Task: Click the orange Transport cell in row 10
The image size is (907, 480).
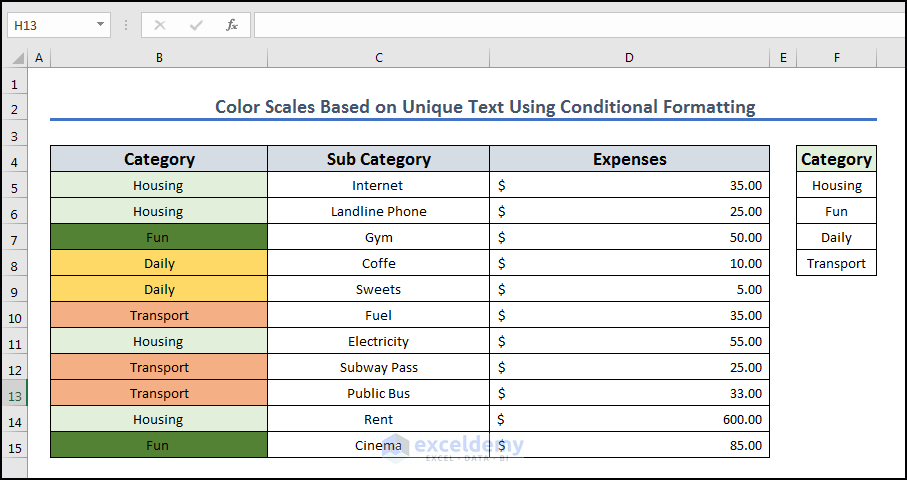Action: [159, 316]
